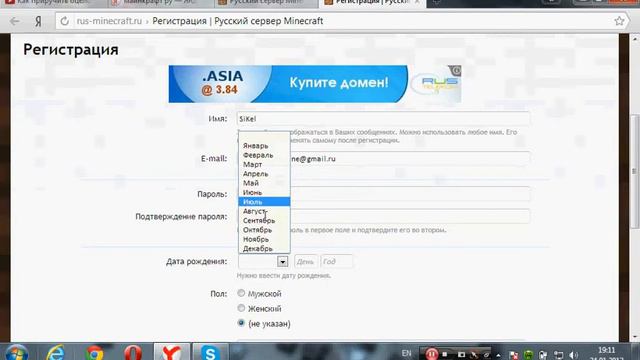Choose Ноябрь from the month list
The height and width of the screenshot is (360, 640).
(264, 239)
